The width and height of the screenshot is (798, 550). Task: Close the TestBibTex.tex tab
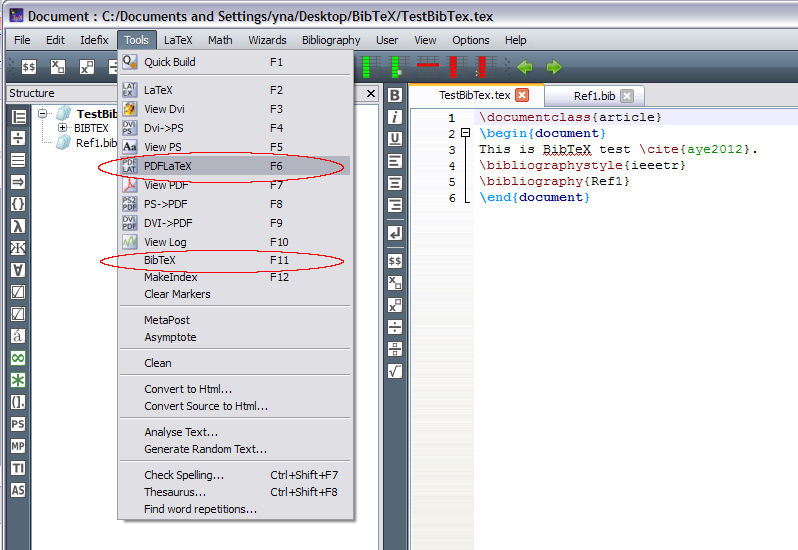522,95
